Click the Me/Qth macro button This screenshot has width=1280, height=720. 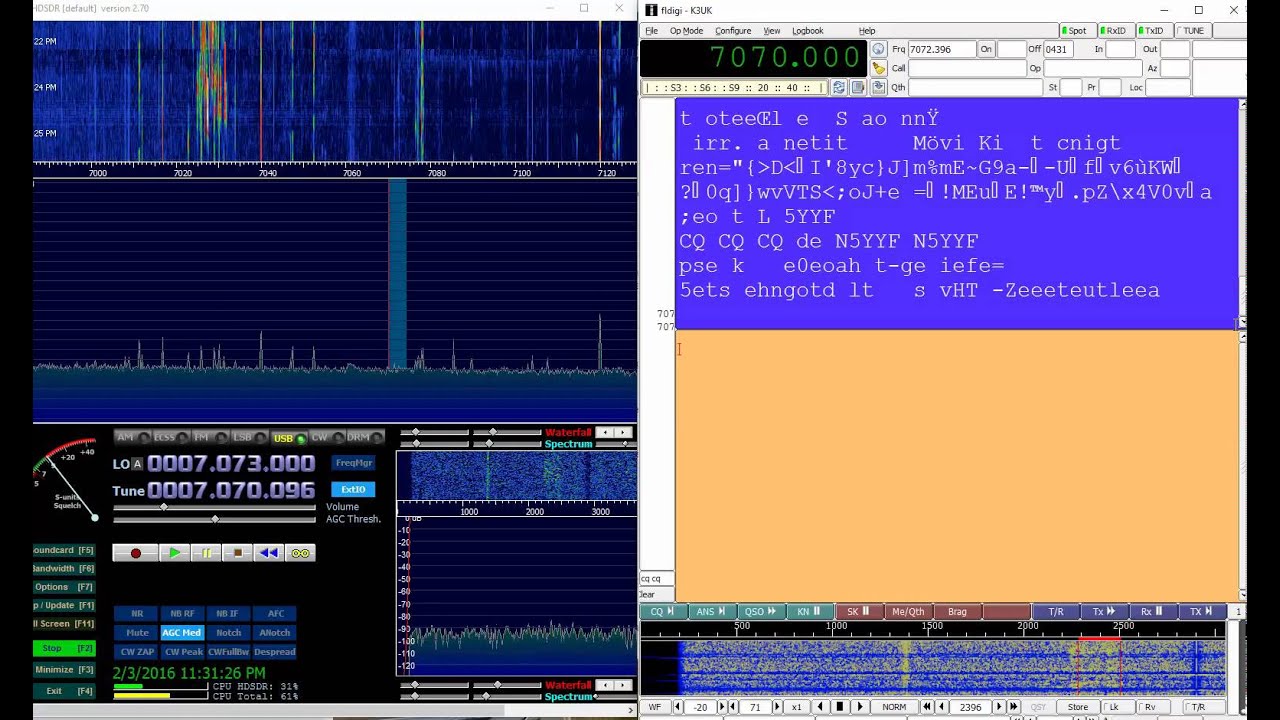click(908, 612)
